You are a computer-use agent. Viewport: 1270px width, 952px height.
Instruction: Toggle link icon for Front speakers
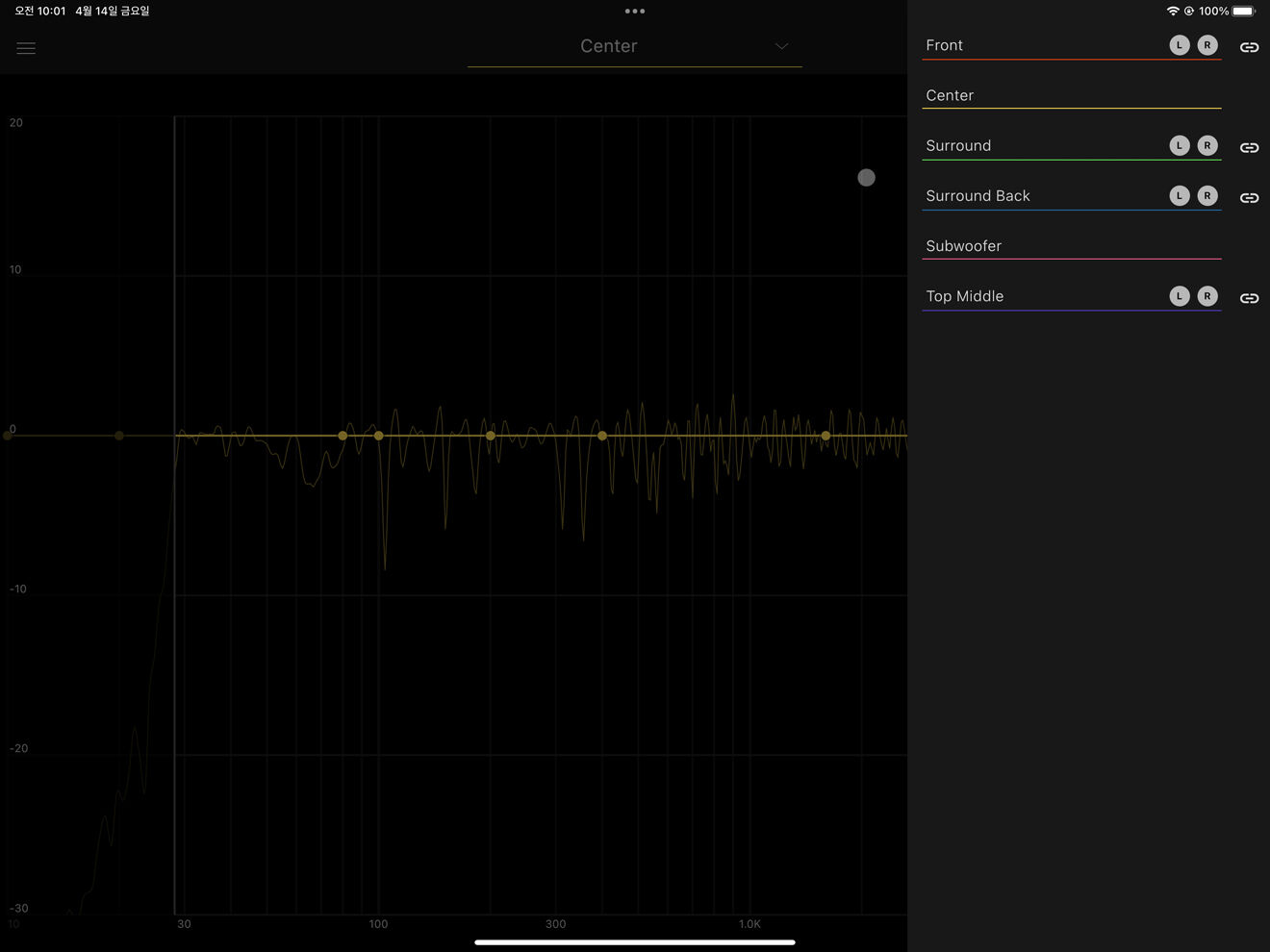[1249, 47]
